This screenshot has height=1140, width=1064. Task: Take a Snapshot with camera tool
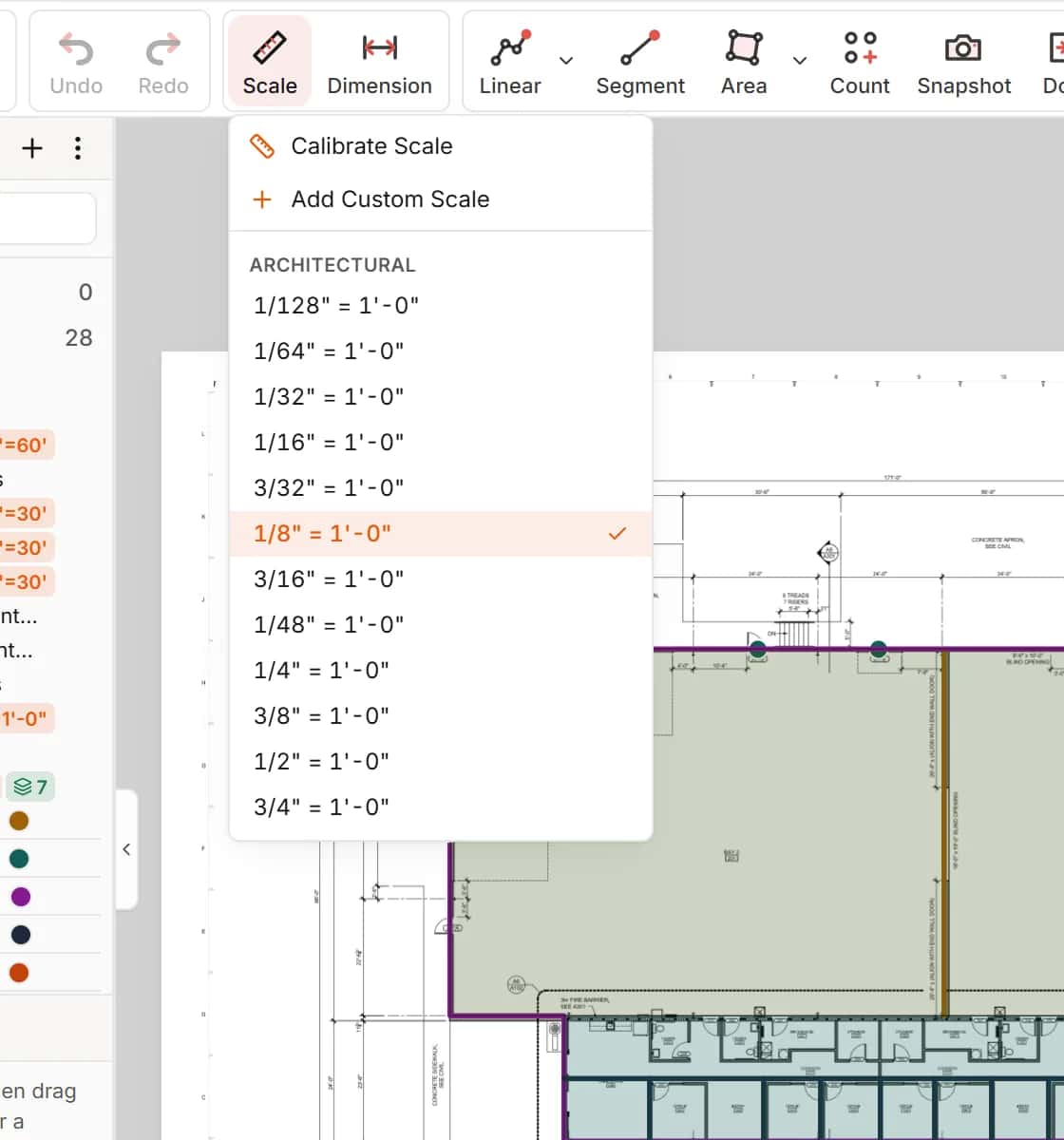pos(964,63)
